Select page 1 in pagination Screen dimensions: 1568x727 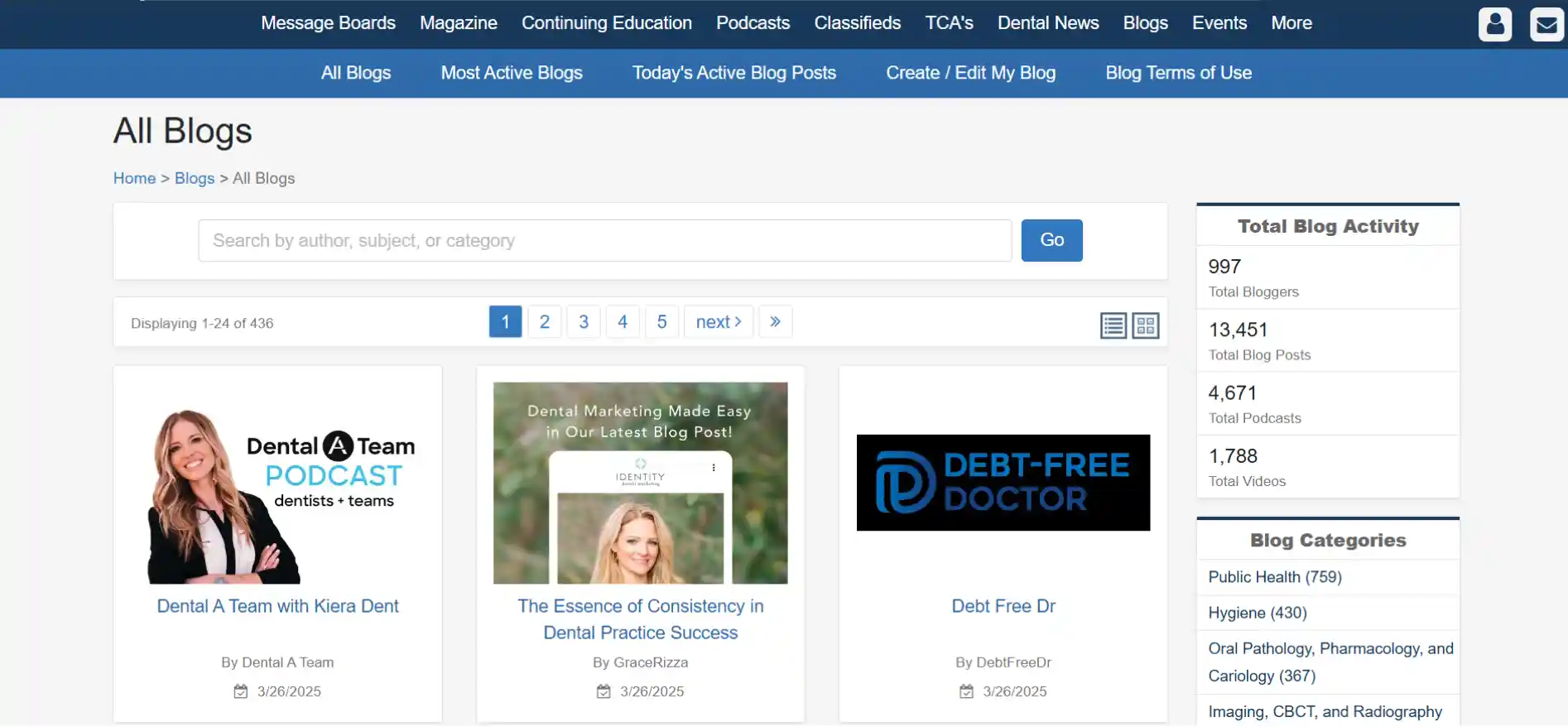[505, 322]
